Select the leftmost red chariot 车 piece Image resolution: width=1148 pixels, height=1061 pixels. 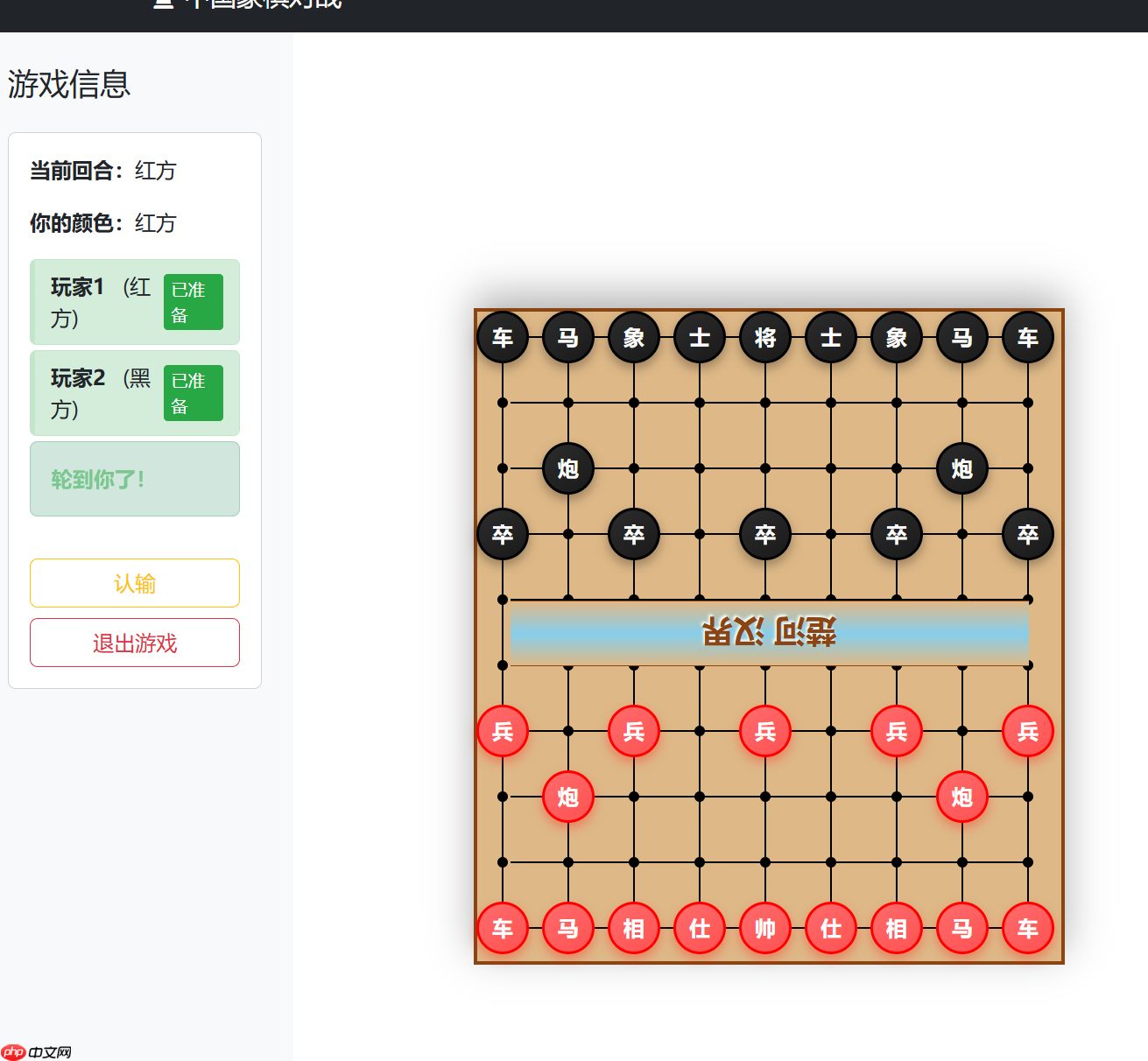click(x=502, y=928)
